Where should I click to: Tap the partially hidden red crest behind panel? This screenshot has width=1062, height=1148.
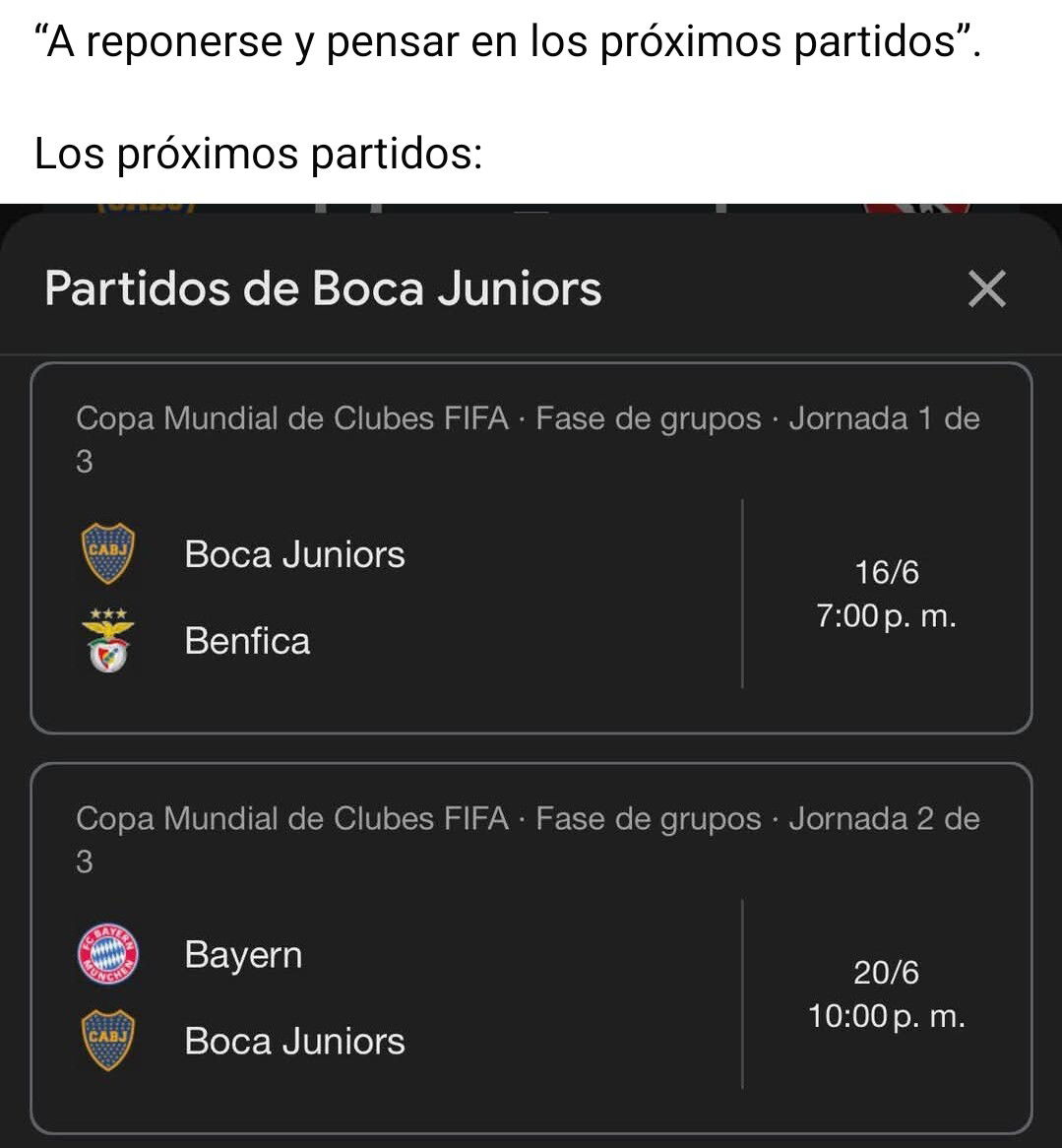click(x=918, y=209)
